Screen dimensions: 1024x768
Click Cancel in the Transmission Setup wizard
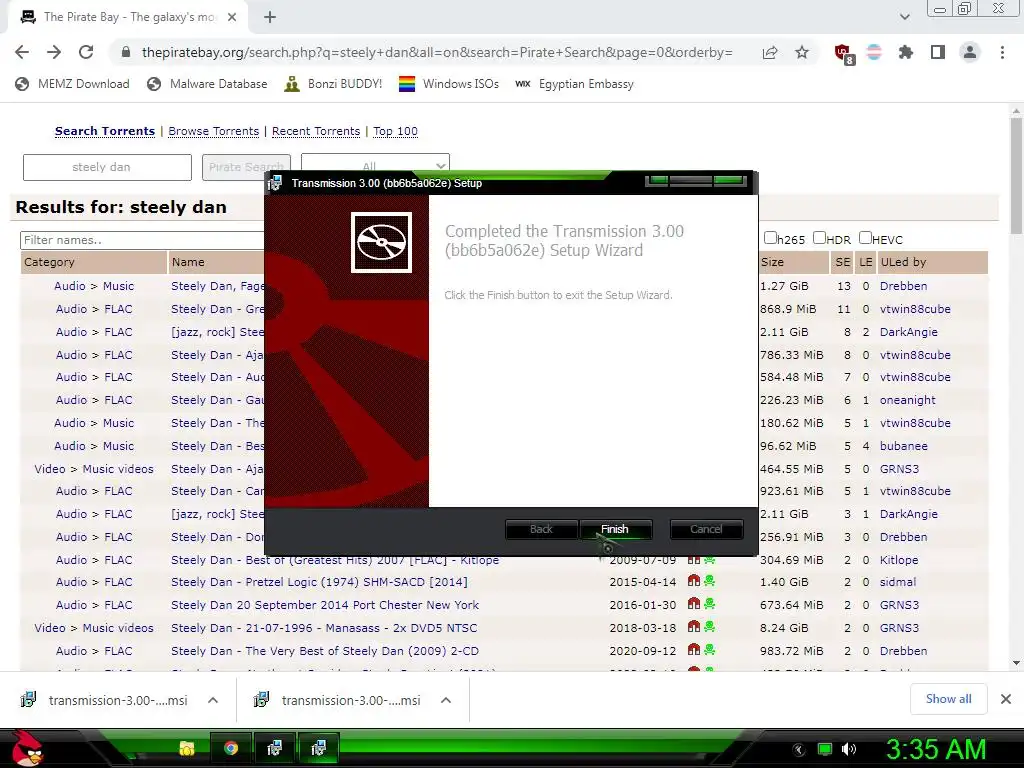(x=706, y=529)
